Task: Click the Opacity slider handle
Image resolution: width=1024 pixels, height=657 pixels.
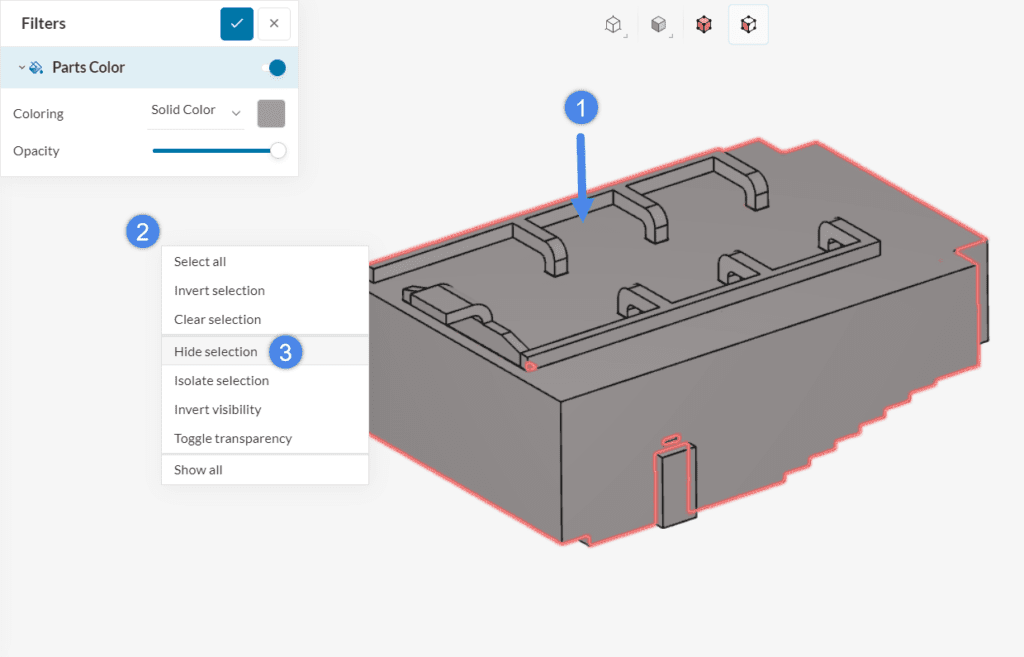Action: pyautogui.click(x=278, y=151)
